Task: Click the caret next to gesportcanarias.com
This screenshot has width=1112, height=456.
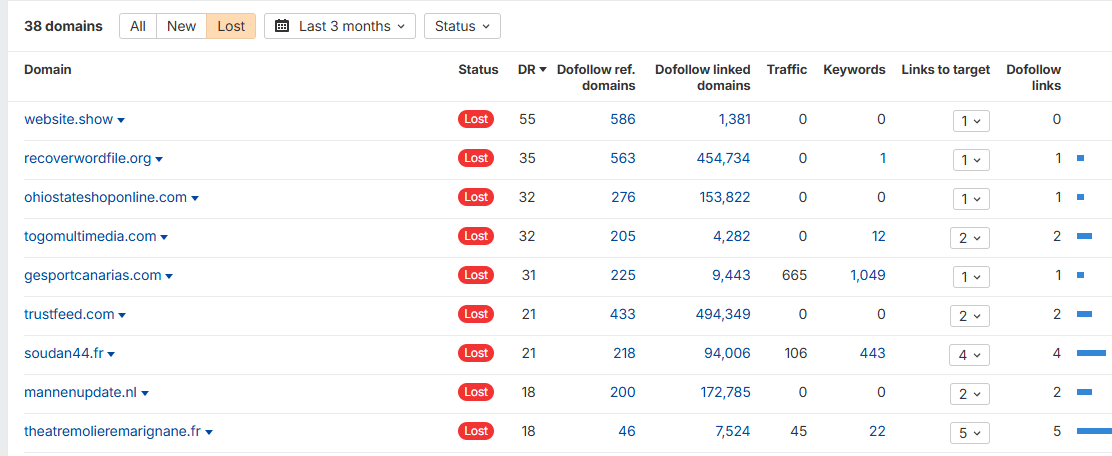Action: click(x=169, y=277)
